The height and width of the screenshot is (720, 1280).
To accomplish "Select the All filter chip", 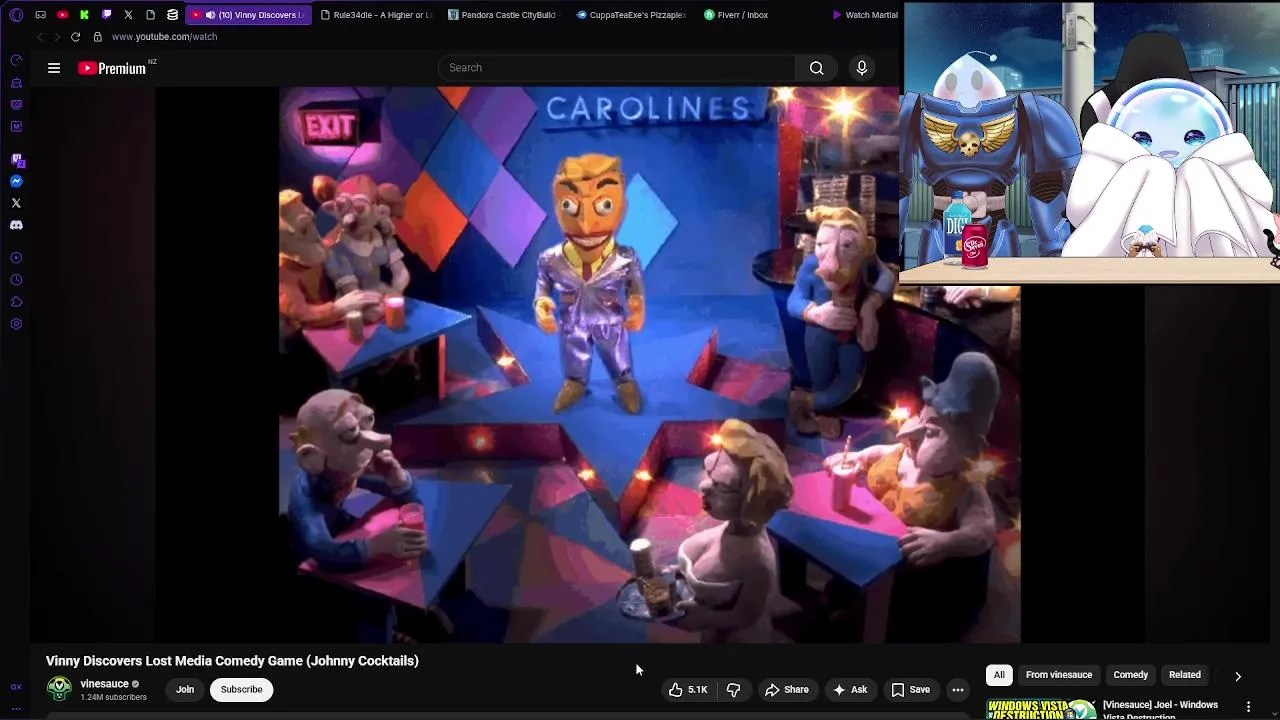I will tap(999, 675).
